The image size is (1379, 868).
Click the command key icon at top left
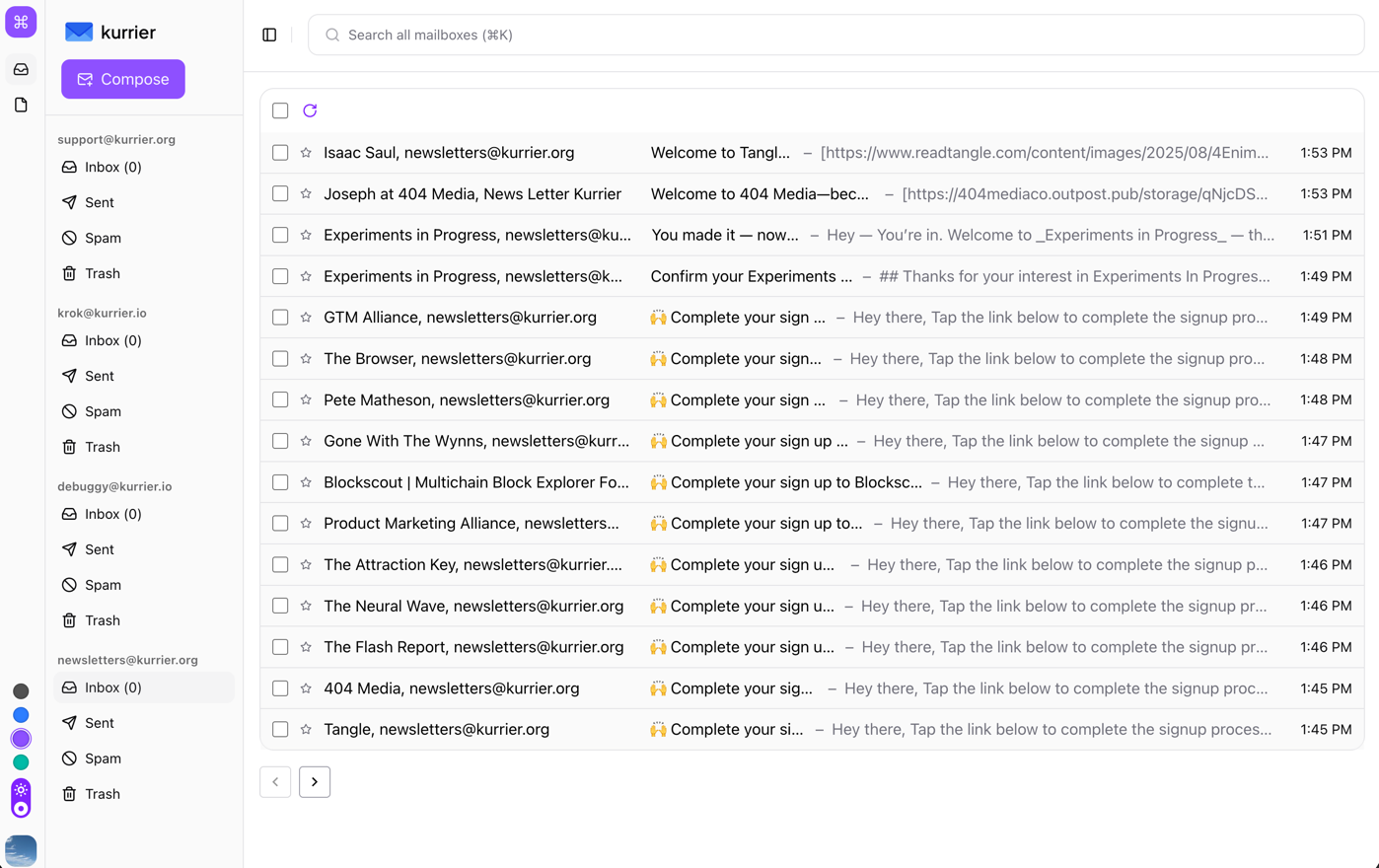(x=21, y=21)
